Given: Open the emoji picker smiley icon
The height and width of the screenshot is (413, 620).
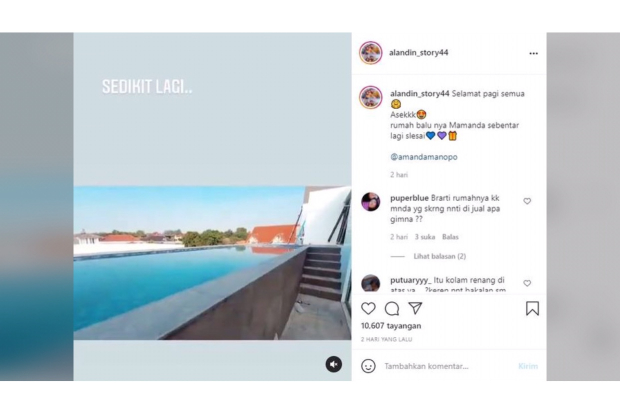Looking at the screenshot, I should click(x=368, y=366).
